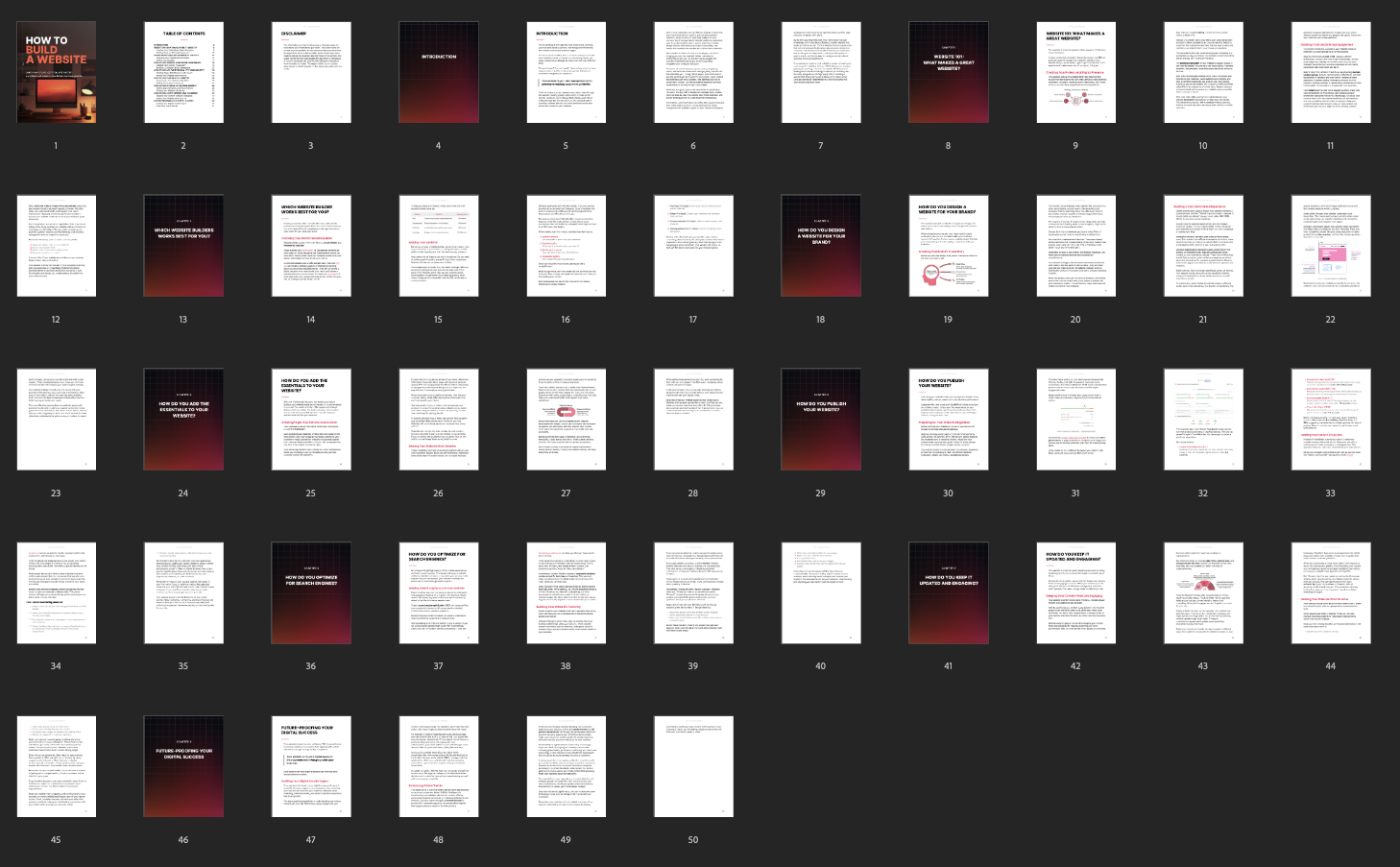Select the 'Website 101' chapter divider page 8

[x=948, y=73]
